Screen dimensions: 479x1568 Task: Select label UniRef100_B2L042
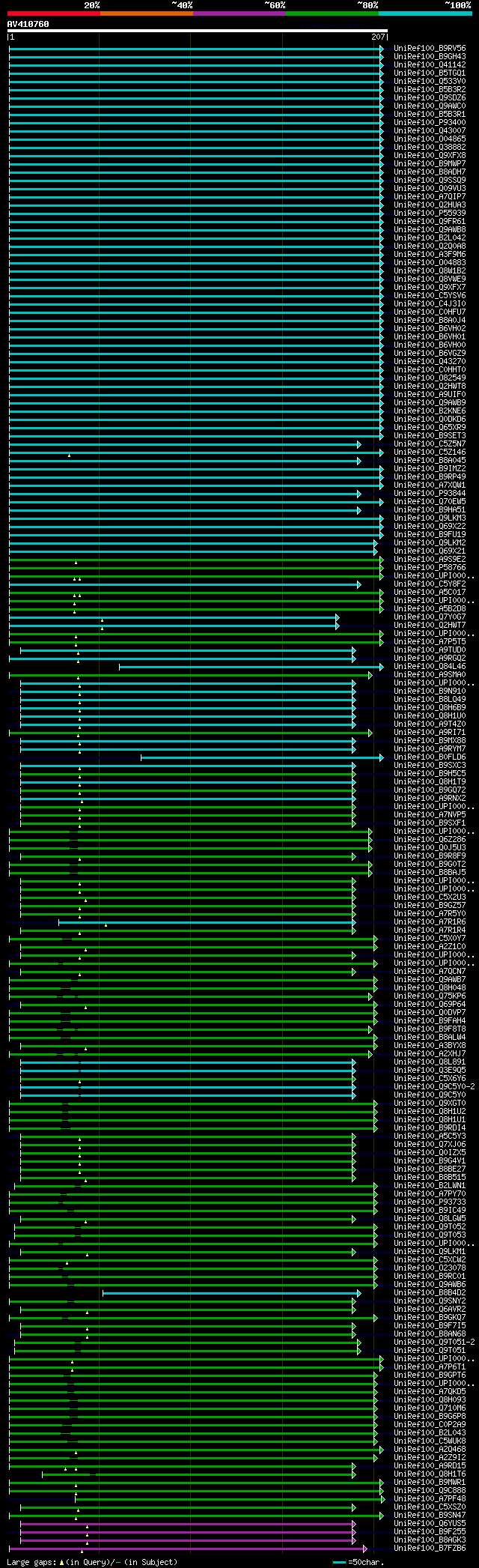point(430,237)
